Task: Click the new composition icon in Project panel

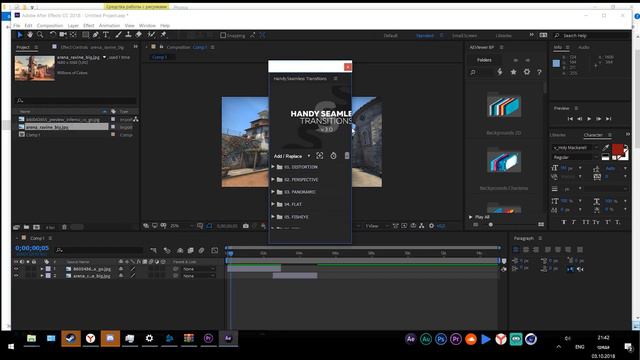Action: pyautogui.click(x=36, y=227)
